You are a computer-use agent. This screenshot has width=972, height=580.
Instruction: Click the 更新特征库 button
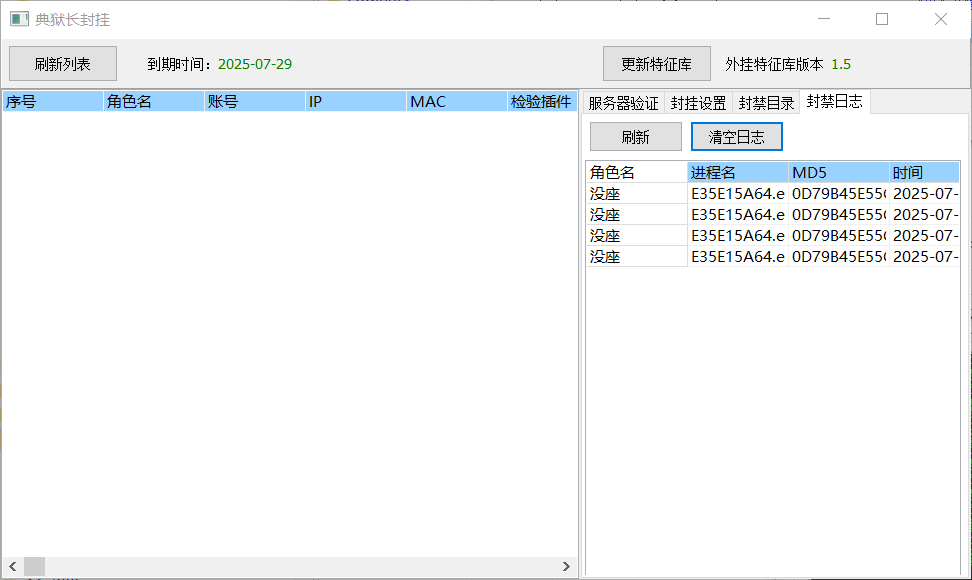656,64
